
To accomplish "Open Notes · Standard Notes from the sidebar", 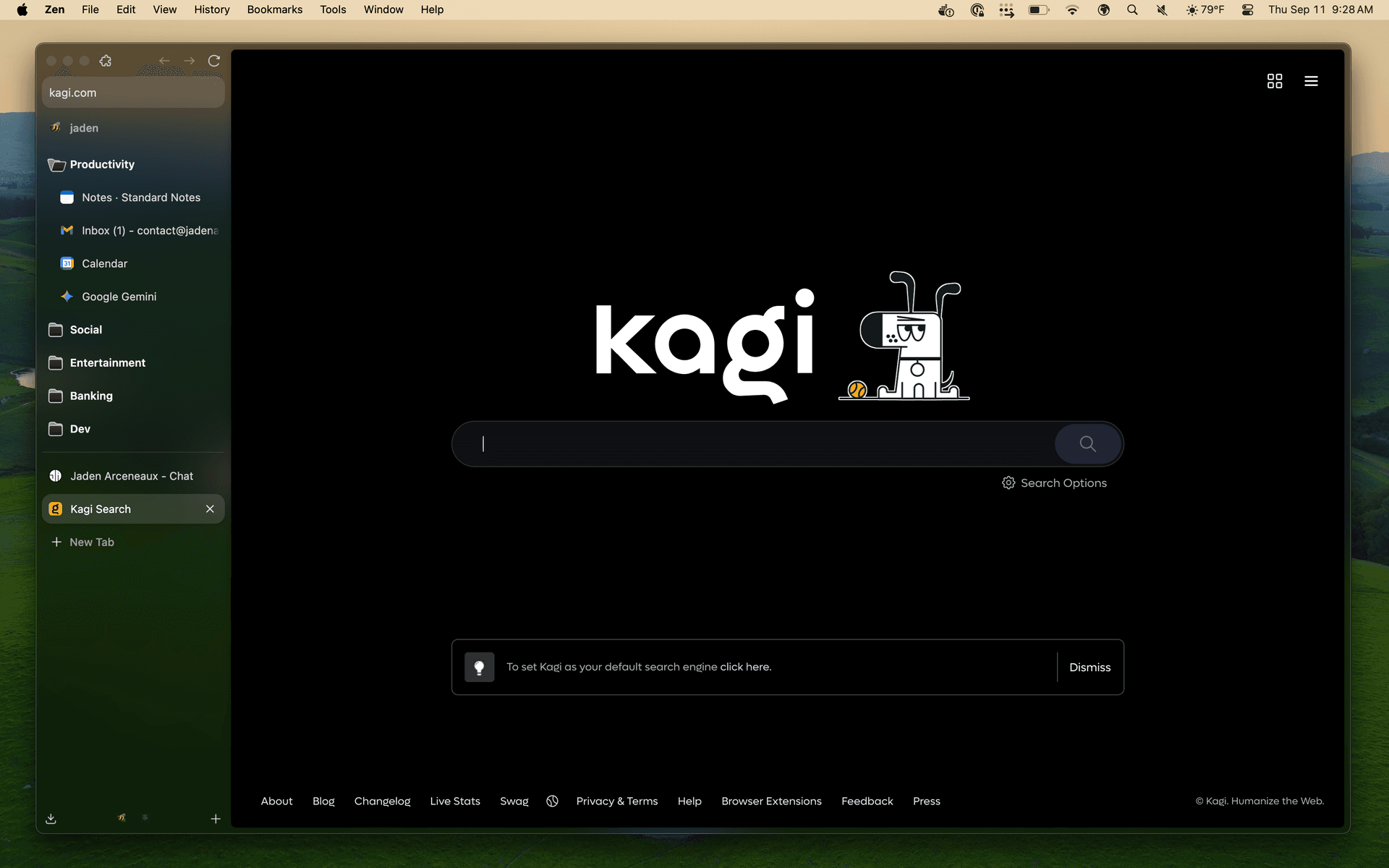I will point(140,197).
